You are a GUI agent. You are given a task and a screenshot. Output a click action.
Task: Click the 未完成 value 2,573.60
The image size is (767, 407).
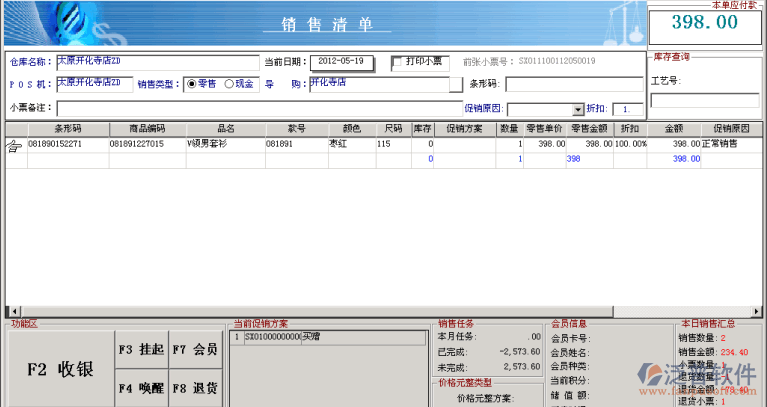pyautogui.click(x=522, y=367)
